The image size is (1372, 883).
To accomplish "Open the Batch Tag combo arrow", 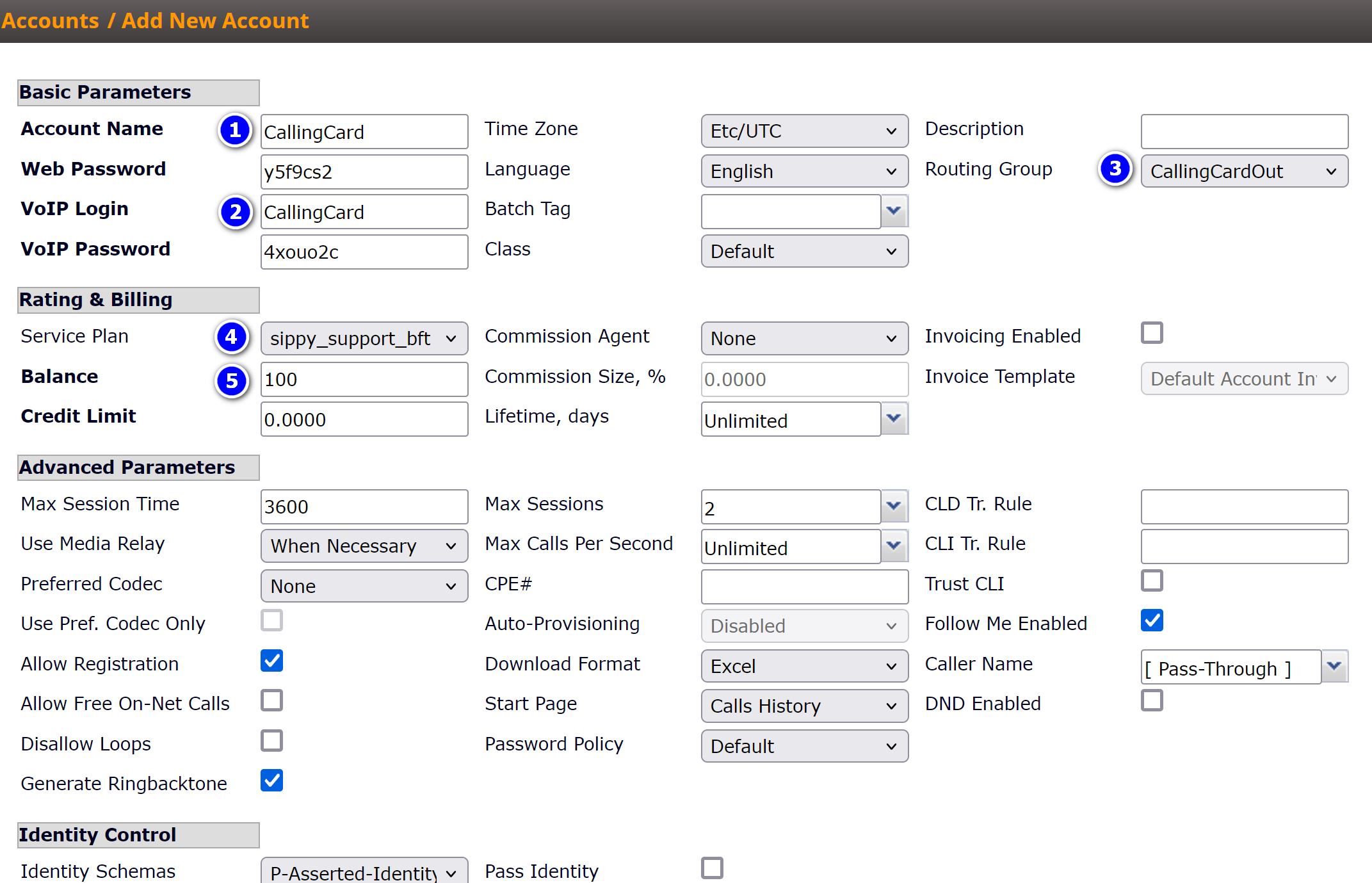I will [894, 211].
